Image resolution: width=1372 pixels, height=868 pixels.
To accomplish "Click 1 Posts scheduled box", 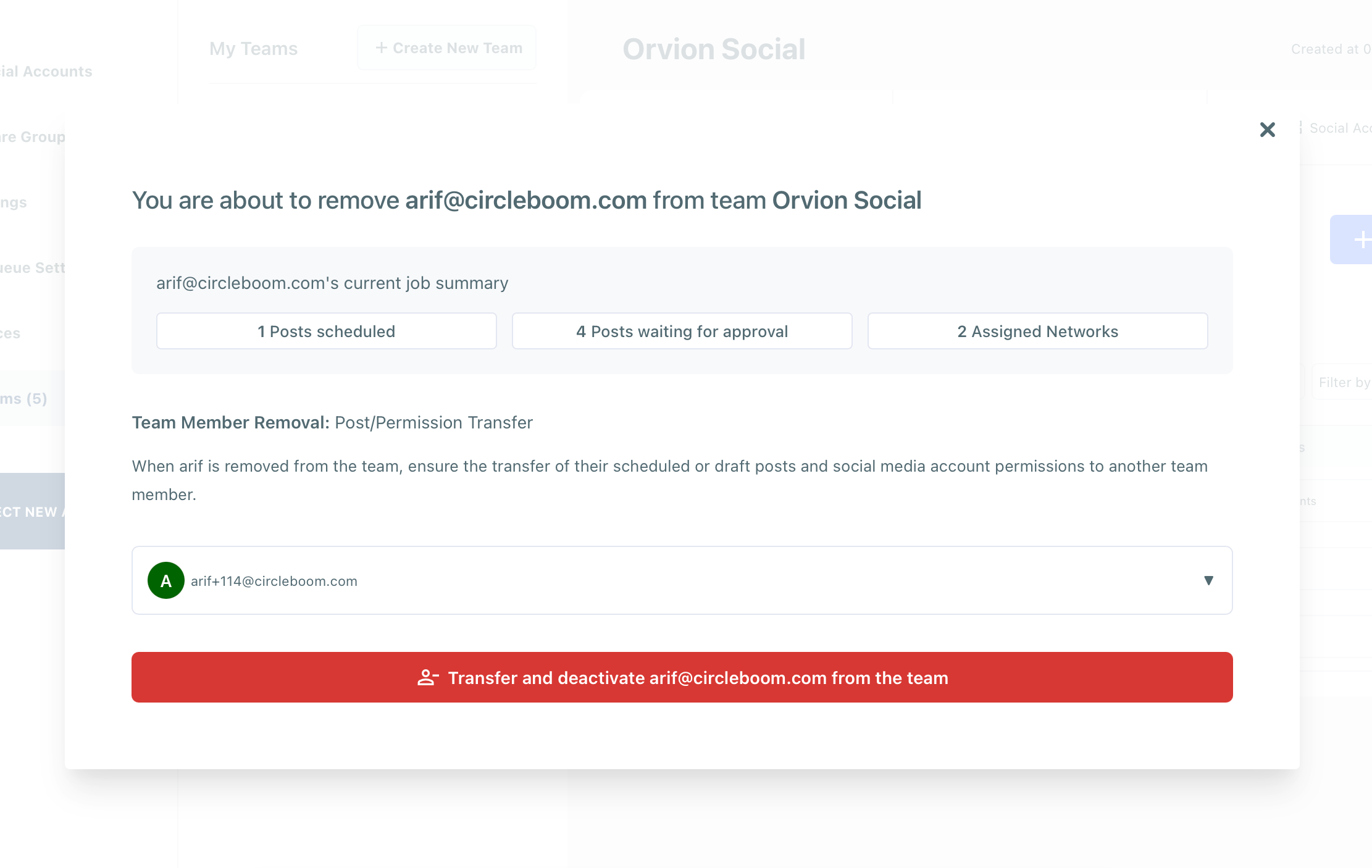I will [326, 332].
